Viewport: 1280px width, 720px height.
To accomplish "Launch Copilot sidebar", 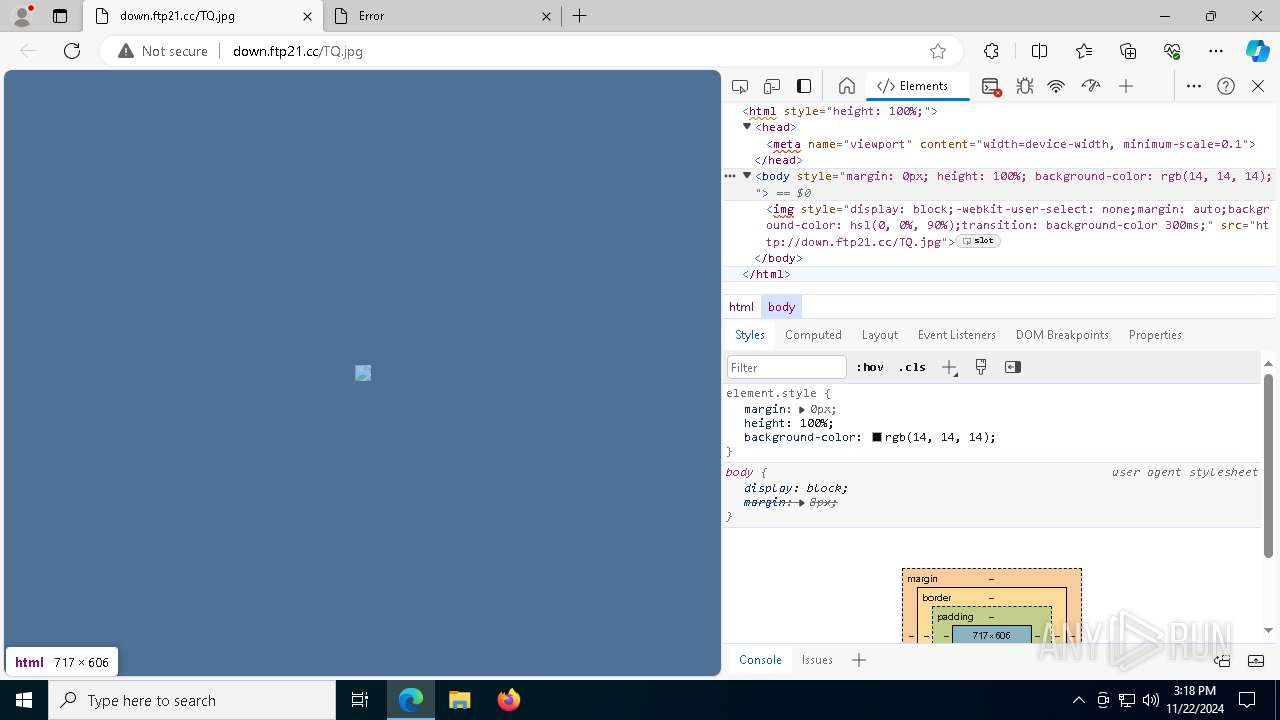I will click(x=1257, y=51).
